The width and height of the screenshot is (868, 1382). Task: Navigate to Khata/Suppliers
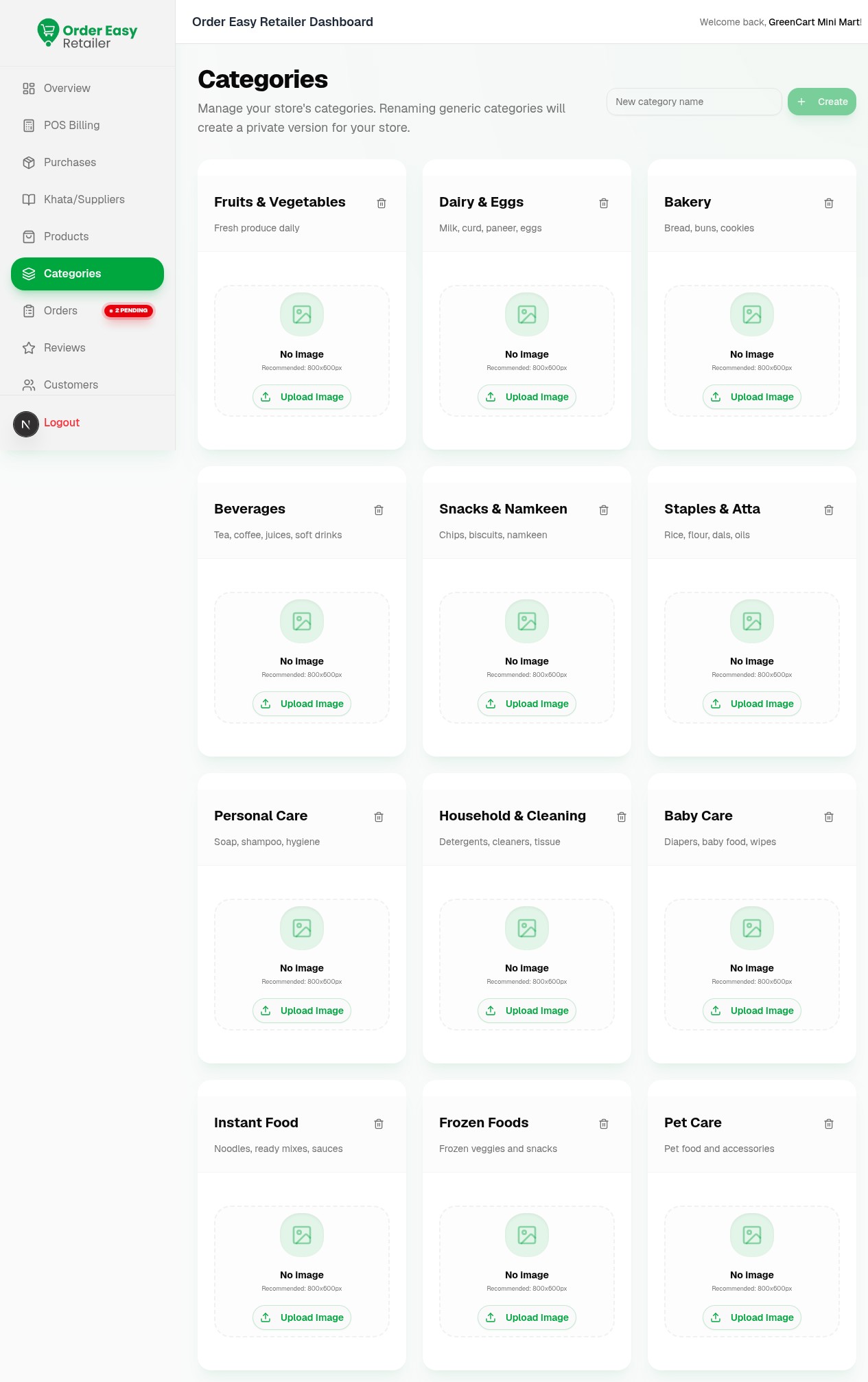(87, 200)
